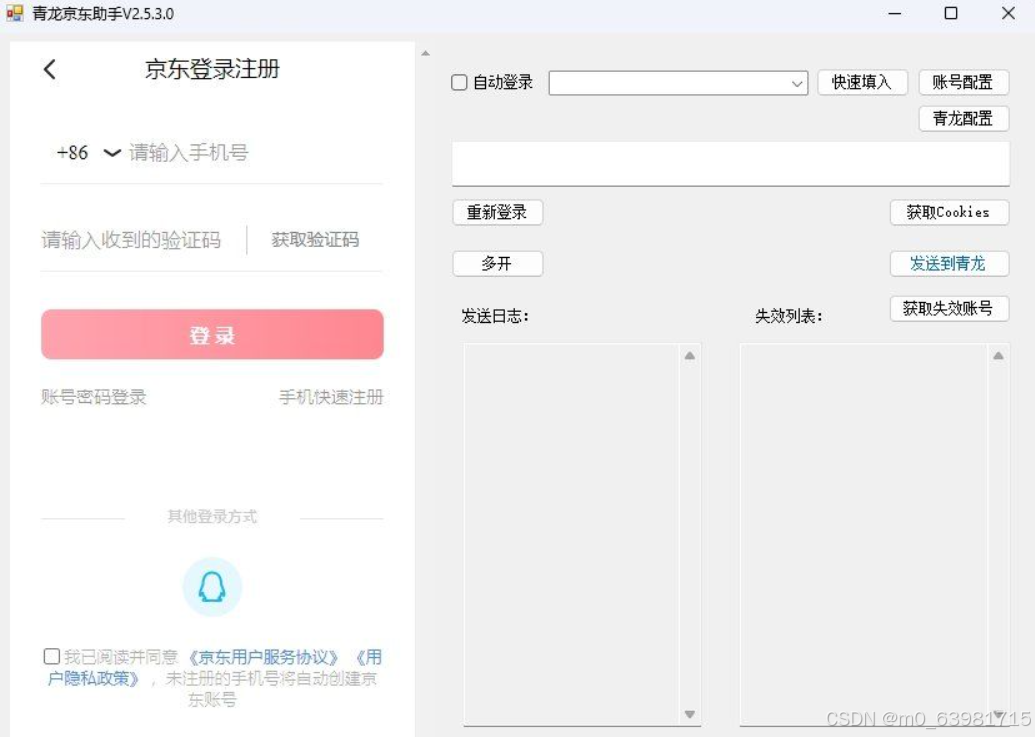Close the 青龙京东助手 window
This screenshot has width=1035, height=737.
(x=1008, y=13)
